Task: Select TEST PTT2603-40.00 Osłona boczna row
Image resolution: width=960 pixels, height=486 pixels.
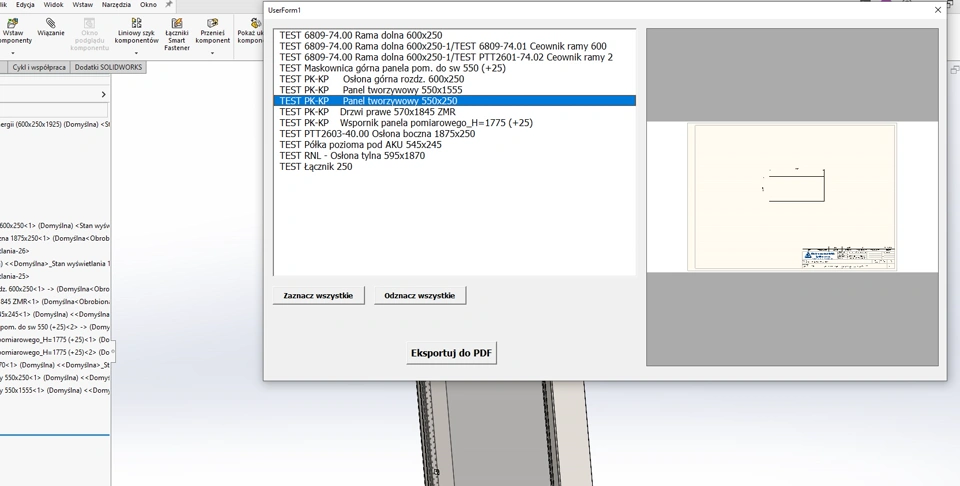Action: tap(454, 134)
